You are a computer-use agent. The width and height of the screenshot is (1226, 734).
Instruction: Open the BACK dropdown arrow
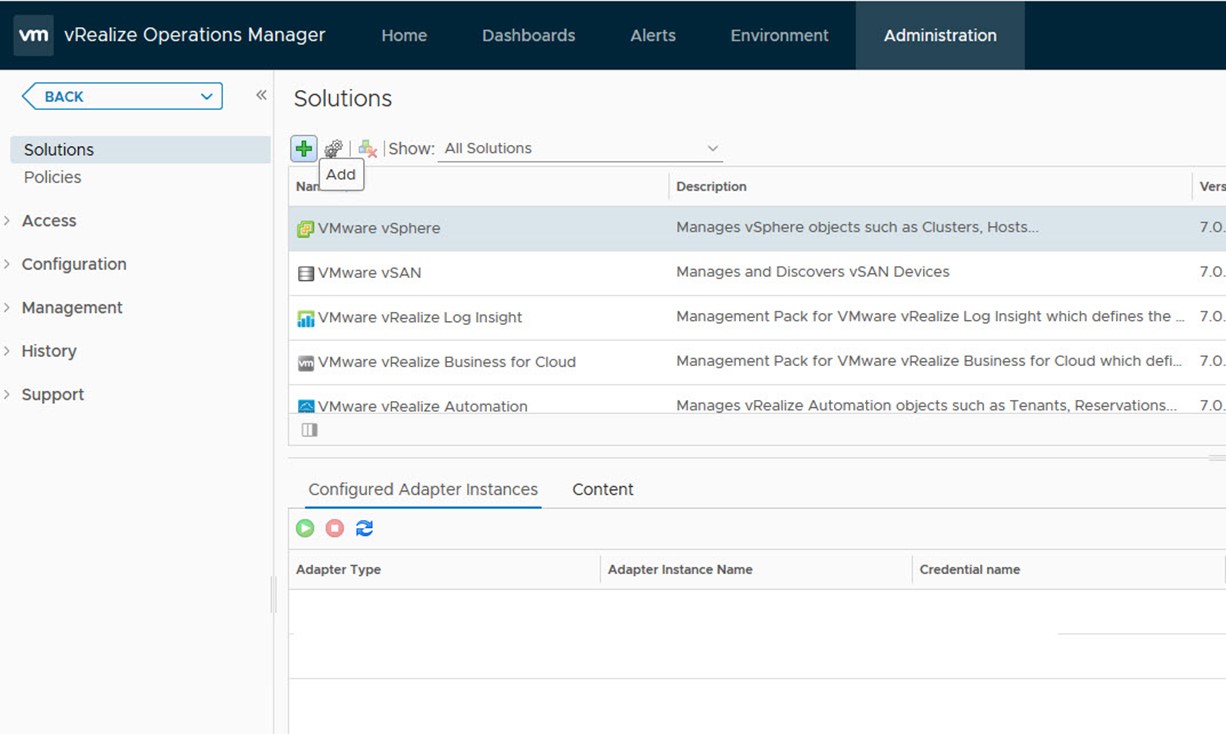206,97
